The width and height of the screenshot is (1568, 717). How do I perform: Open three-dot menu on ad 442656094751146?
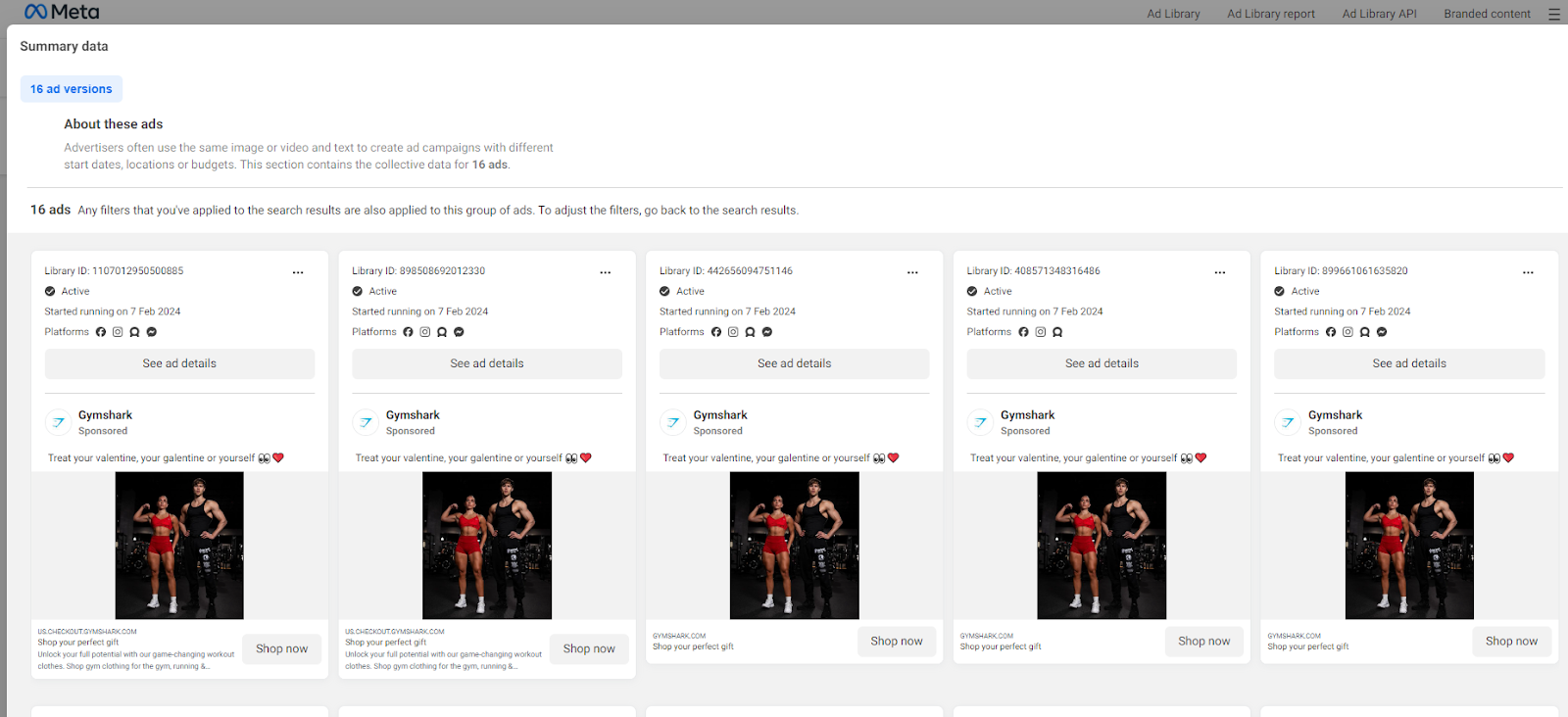pyautogui.click(x=912, y=272)
